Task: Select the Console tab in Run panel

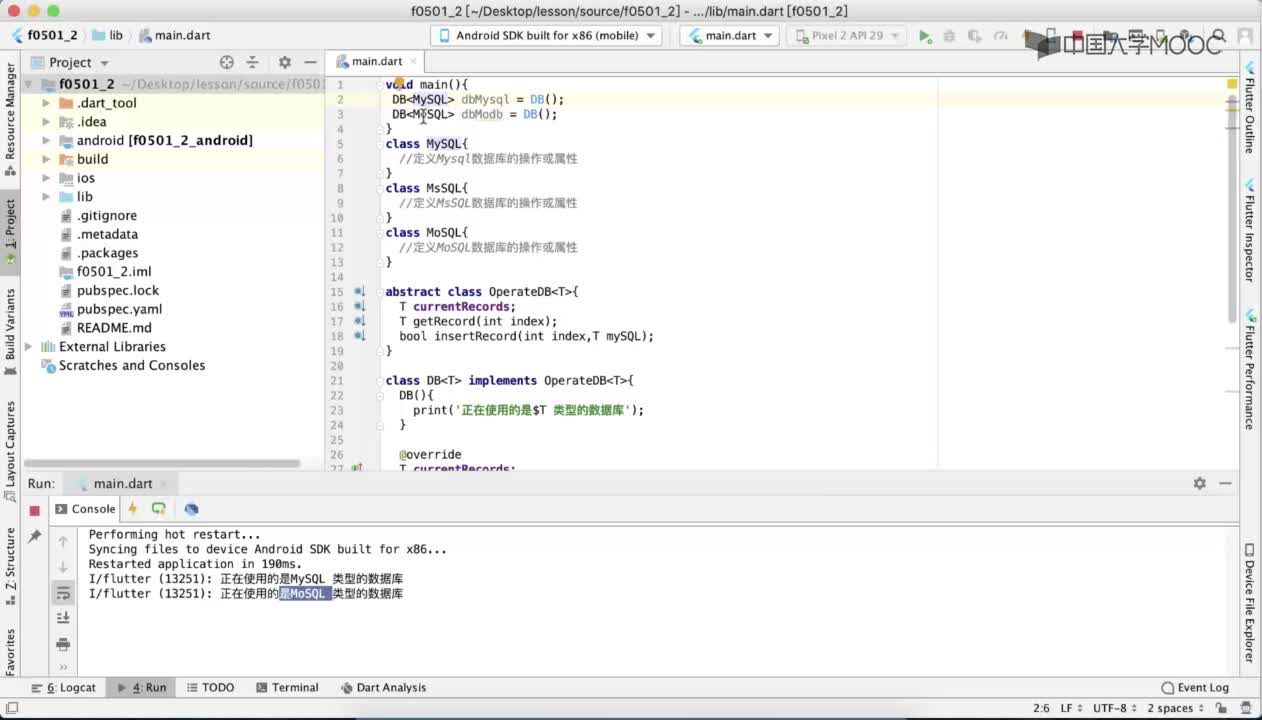Action: [x=85, y=509]
